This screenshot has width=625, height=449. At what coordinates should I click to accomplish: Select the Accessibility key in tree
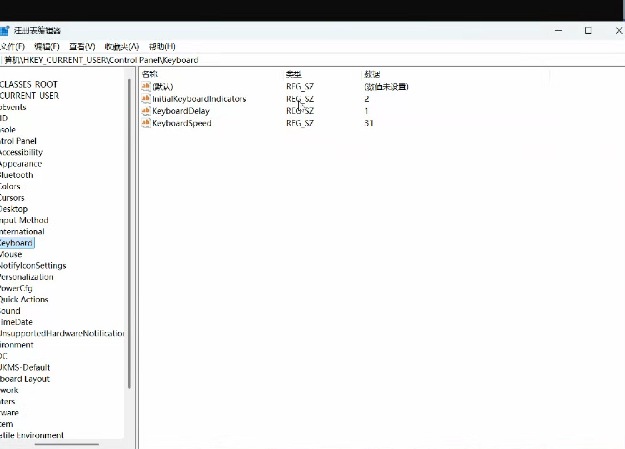tap(21, 152)
